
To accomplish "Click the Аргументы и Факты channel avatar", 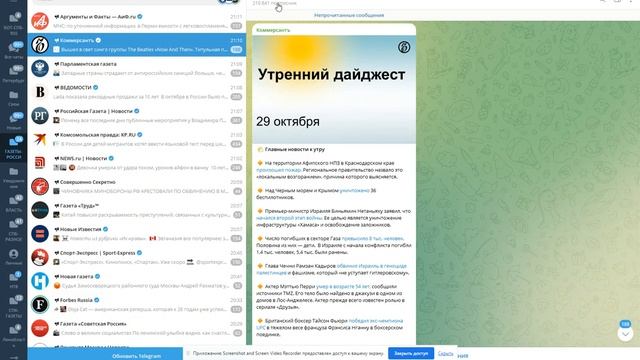I will pyautogui.click(x=40, y=21).
